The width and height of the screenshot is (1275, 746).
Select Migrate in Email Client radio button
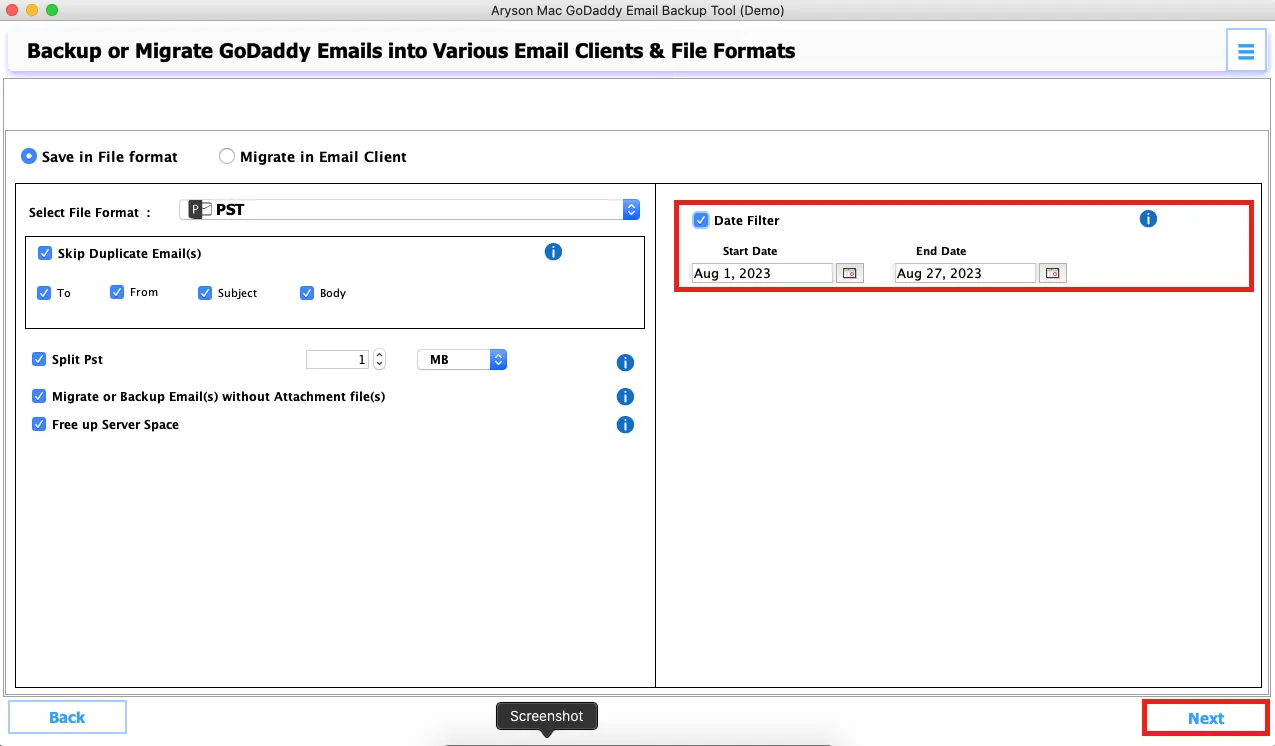point(227,156)
